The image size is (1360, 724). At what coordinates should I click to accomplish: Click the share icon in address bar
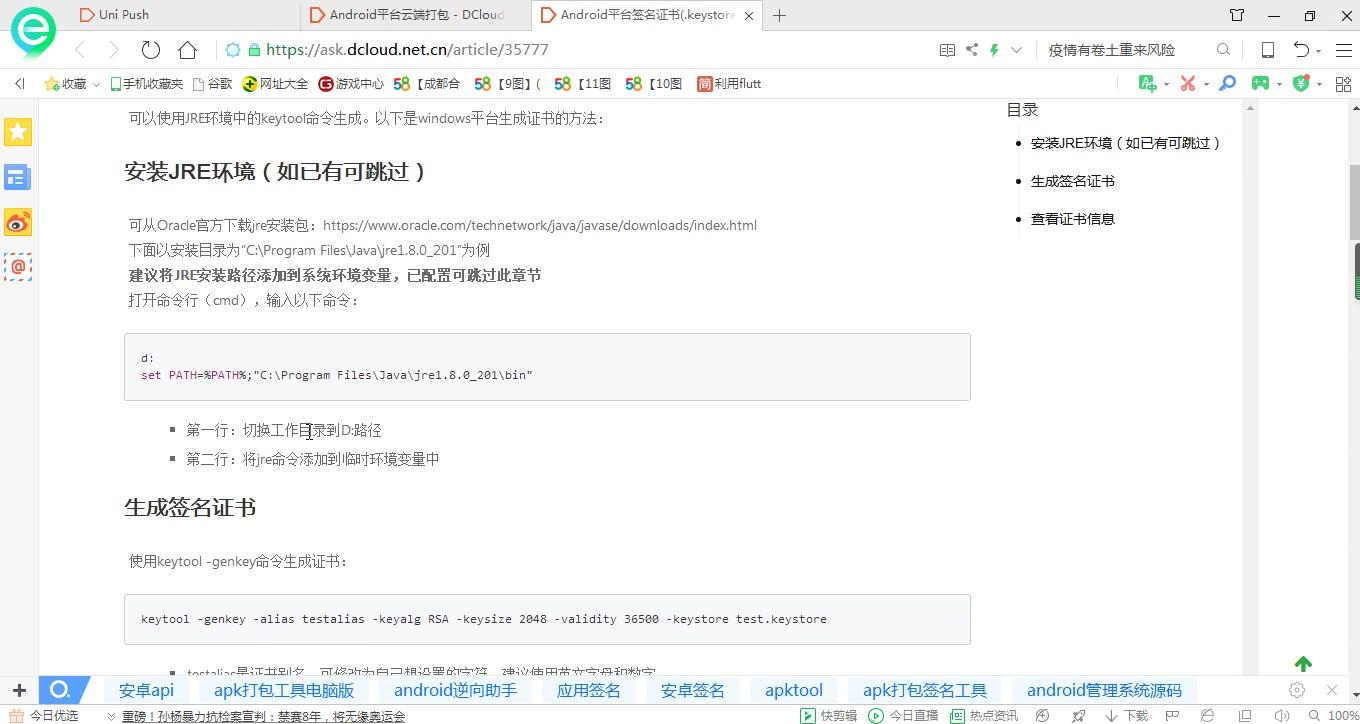pos(971,50)
